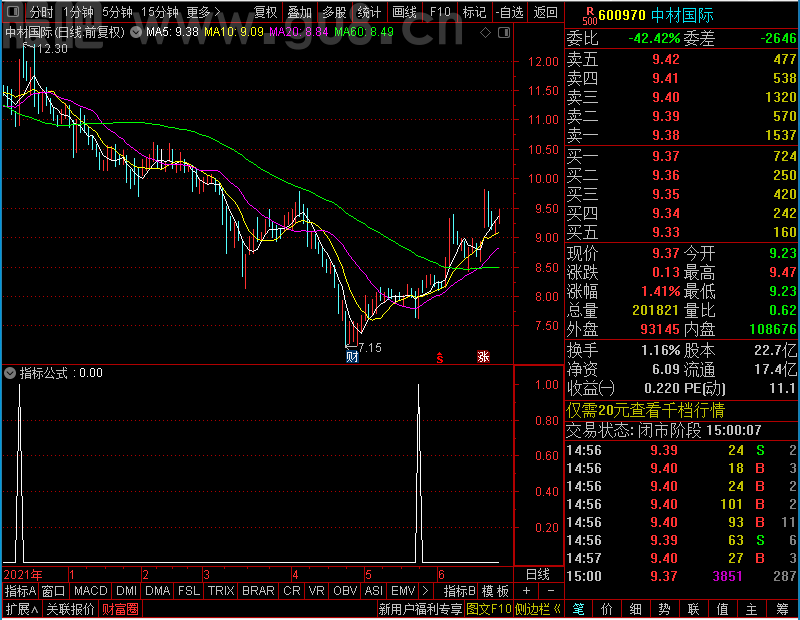Image resolution: width=800 pixels, height=620 pixels.
Task: Open the 窗口 tab in indicator bar
Action: click(54, 591)
